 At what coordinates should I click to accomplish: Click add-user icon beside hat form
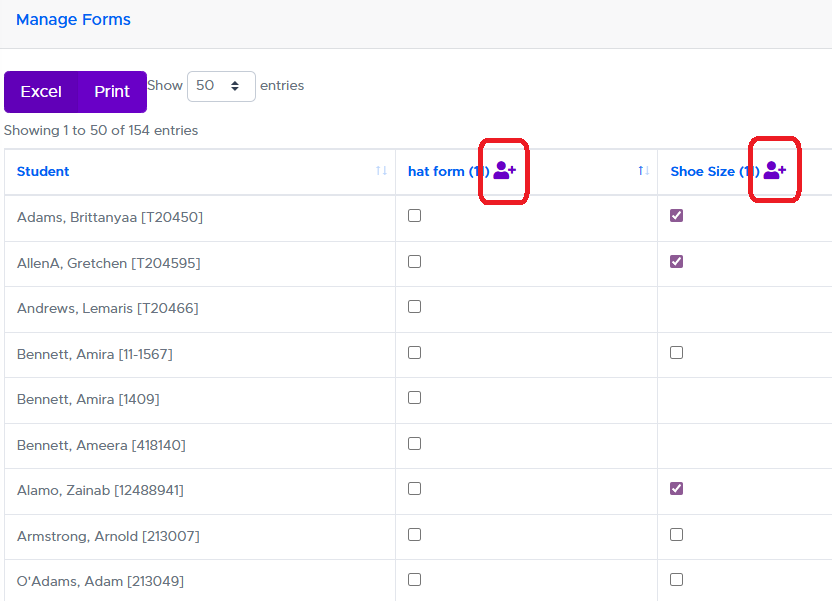pyautogui.click(x=504, y=171)
